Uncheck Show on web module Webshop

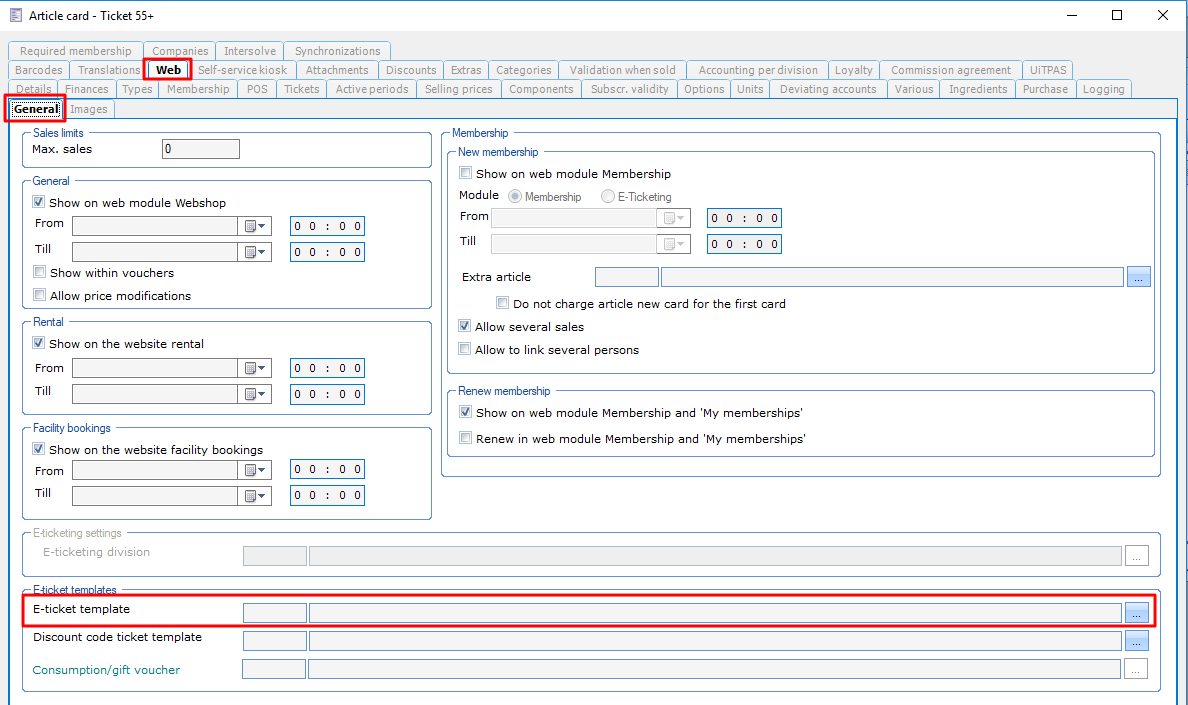tap(40, 203)
